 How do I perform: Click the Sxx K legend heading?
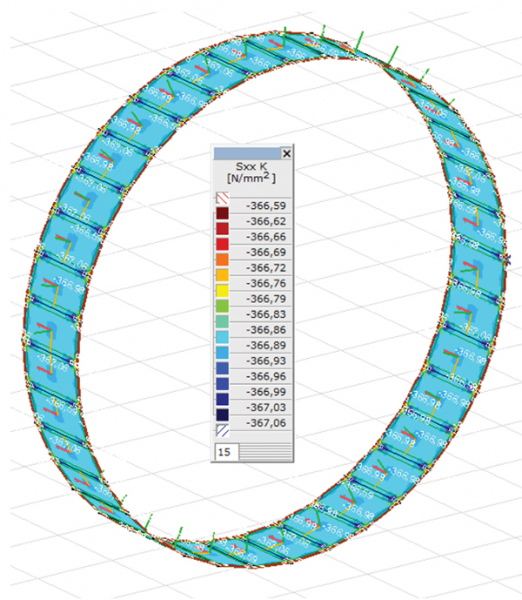[251, 166]
